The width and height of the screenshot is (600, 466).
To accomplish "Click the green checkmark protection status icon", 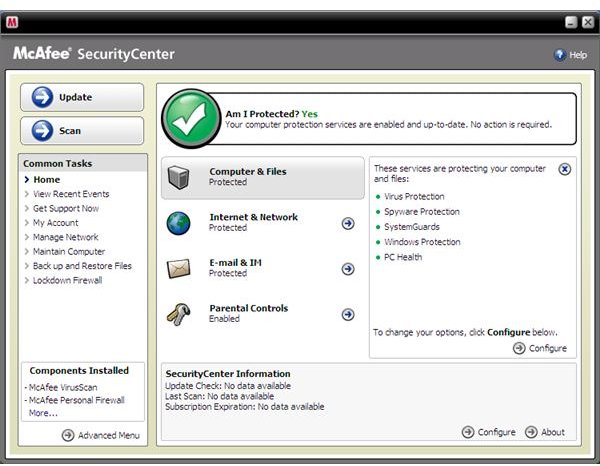I will pos(191,119).
